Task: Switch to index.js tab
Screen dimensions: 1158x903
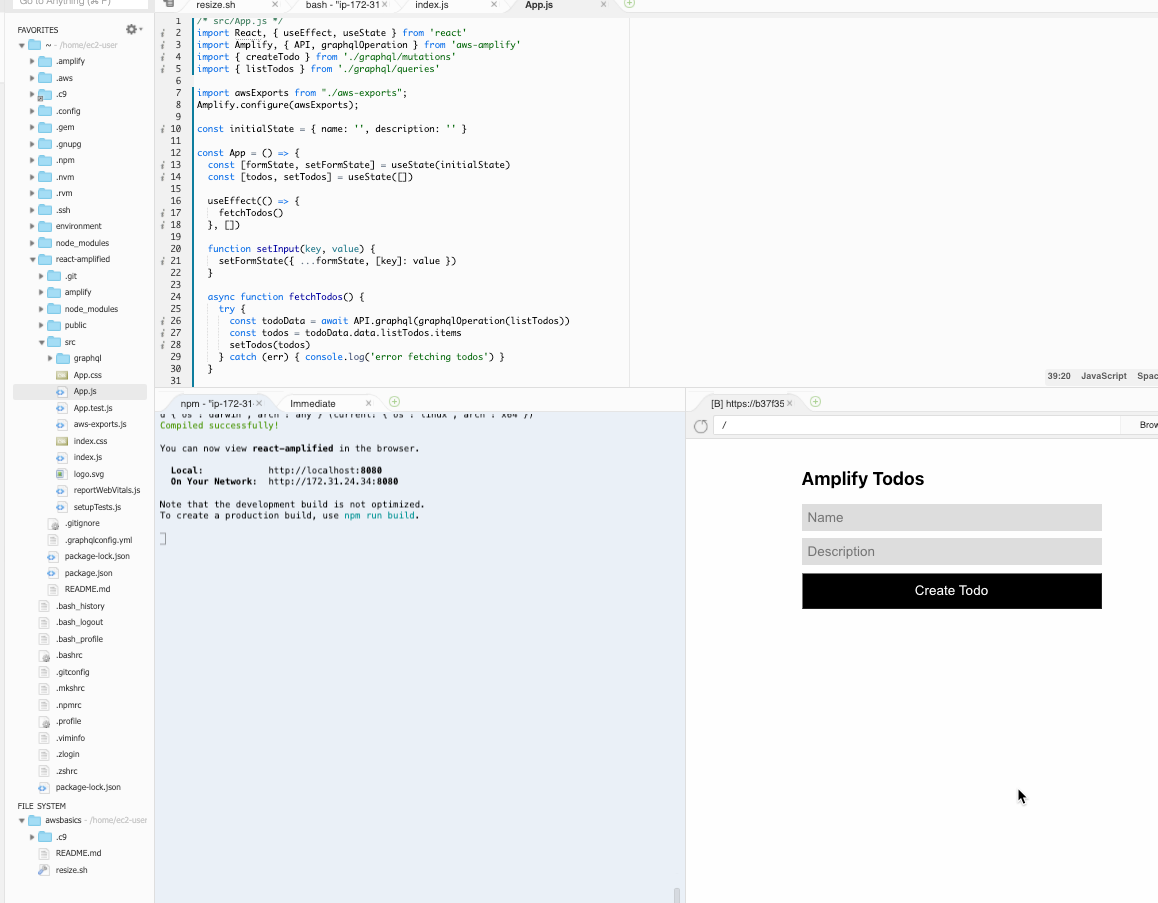Action: point(432,4)
